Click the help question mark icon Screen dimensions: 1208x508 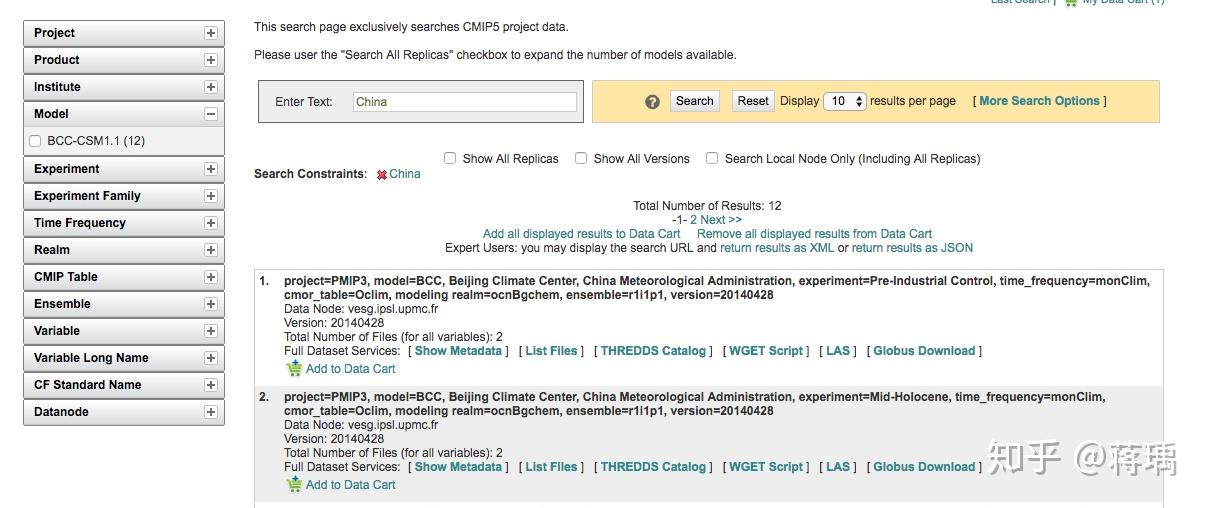[652, 102]
